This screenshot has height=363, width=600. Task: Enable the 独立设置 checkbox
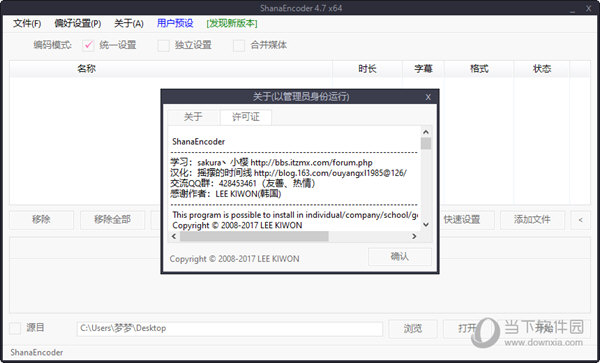point(163,45)
